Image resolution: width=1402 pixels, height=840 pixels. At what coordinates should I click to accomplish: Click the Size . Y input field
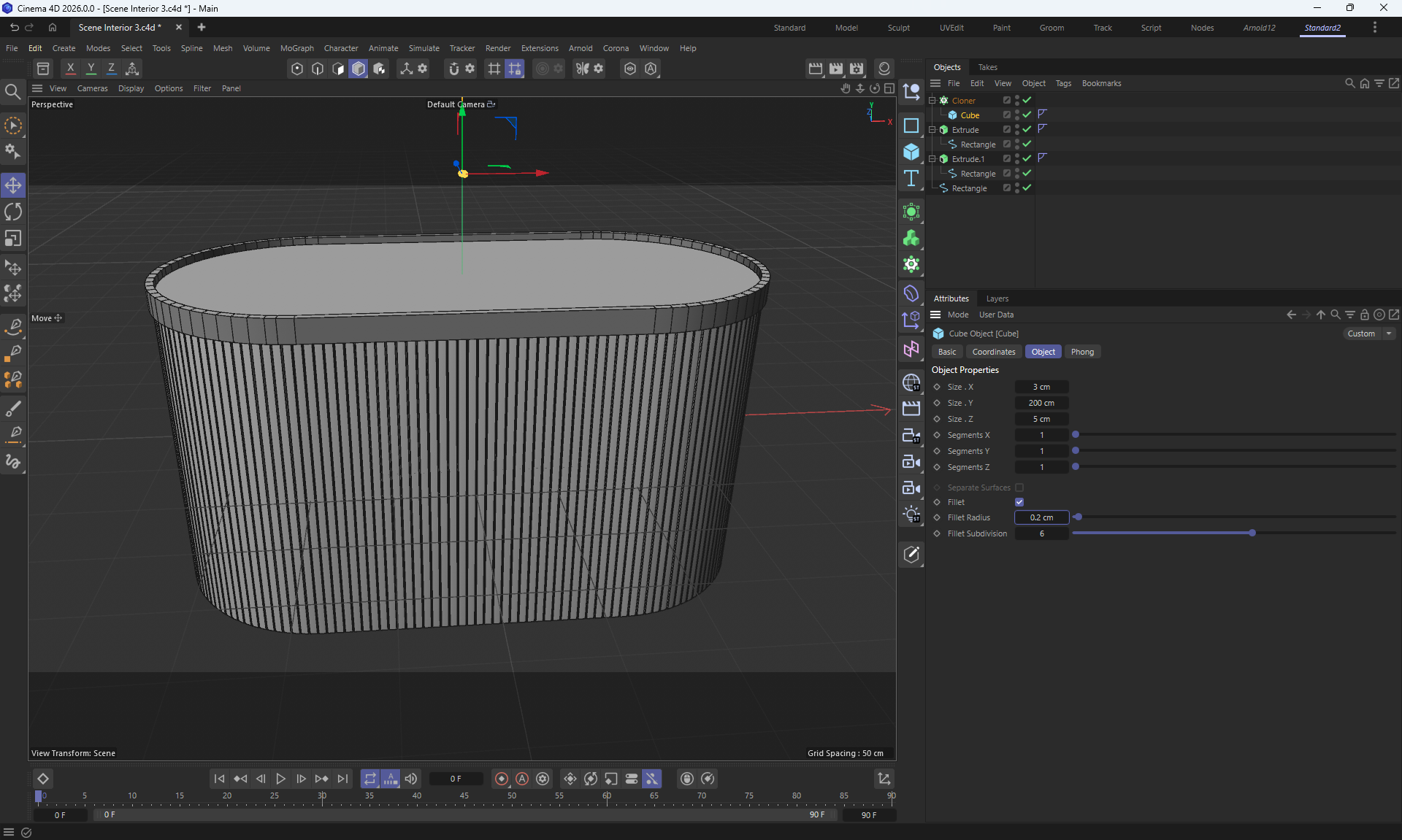(x=1041, y=403)
